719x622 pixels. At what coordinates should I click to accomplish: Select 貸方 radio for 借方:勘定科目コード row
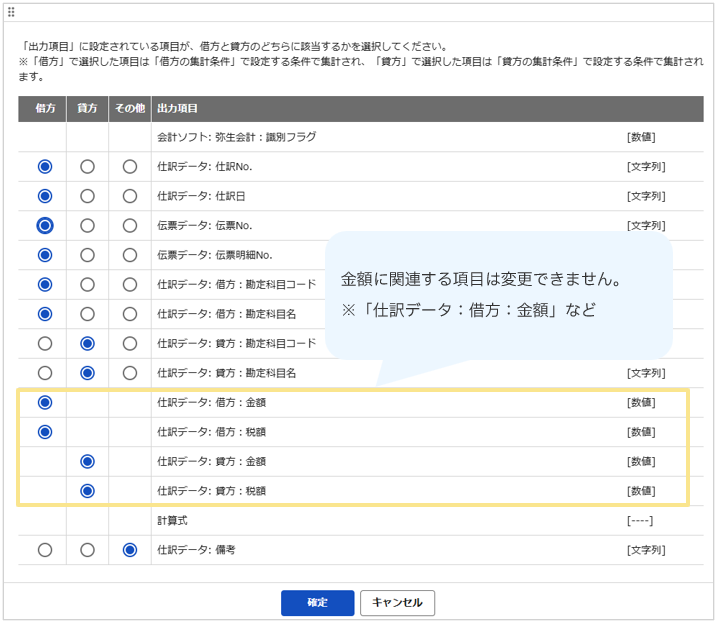[87, 285]
